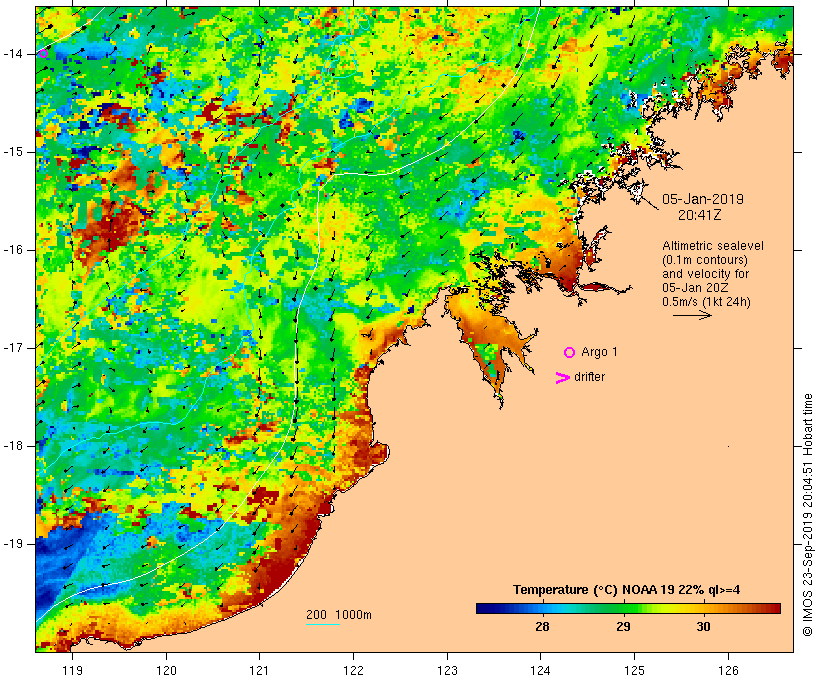Screen dimensions: 820x680
Task: Click the '0.5m/s (1kt 24h)' text
Action: (707, 302)
